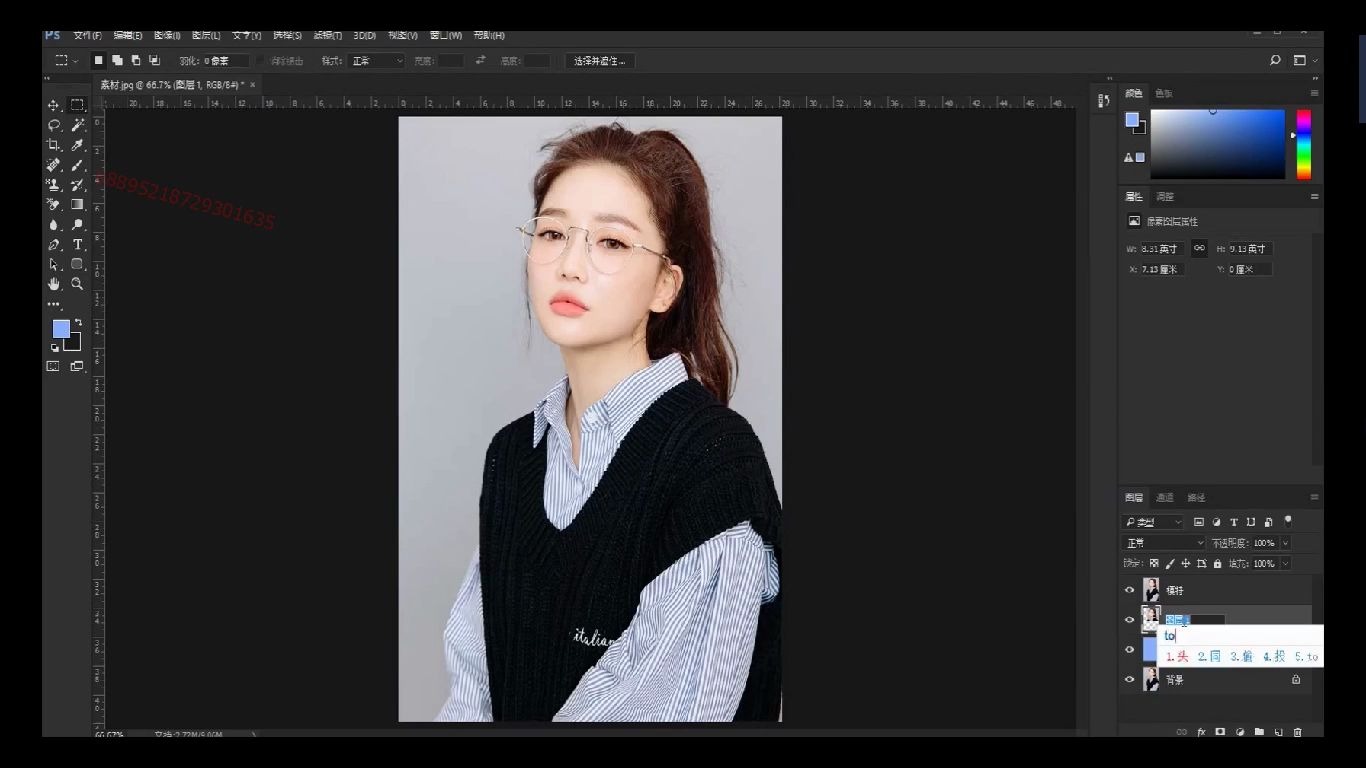Choose New selection mode in options bar
1366x768 pixels.
click(98, 61)
